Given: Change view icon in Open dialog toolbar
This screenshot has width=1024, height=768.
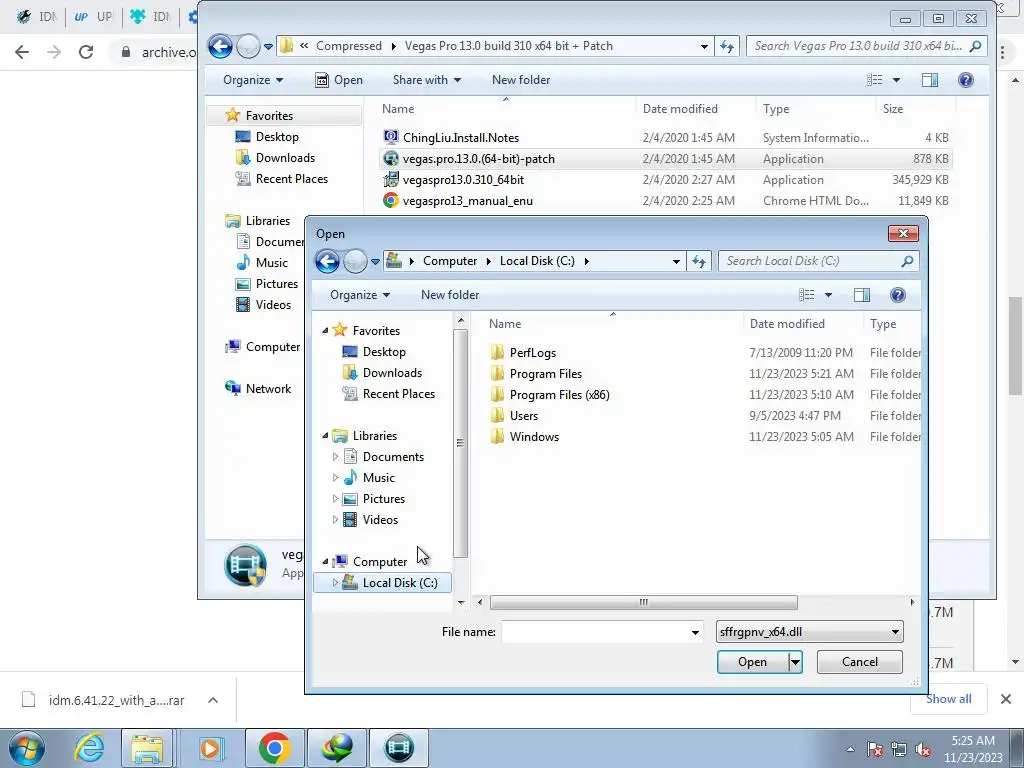Looking at the screenshot, I should pyautogui.click(x=807, y=295).
